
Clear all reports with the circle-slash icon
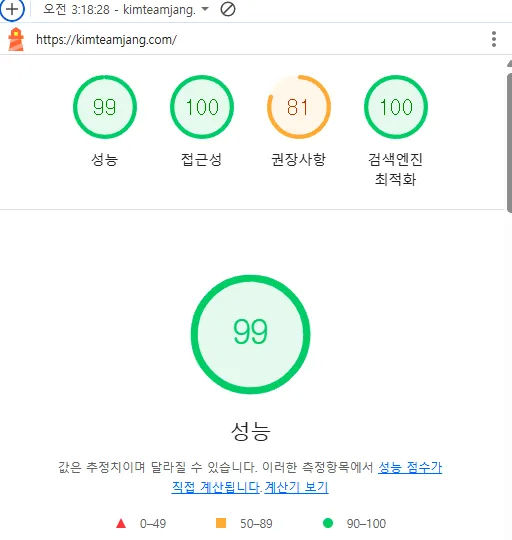point(228,10)
